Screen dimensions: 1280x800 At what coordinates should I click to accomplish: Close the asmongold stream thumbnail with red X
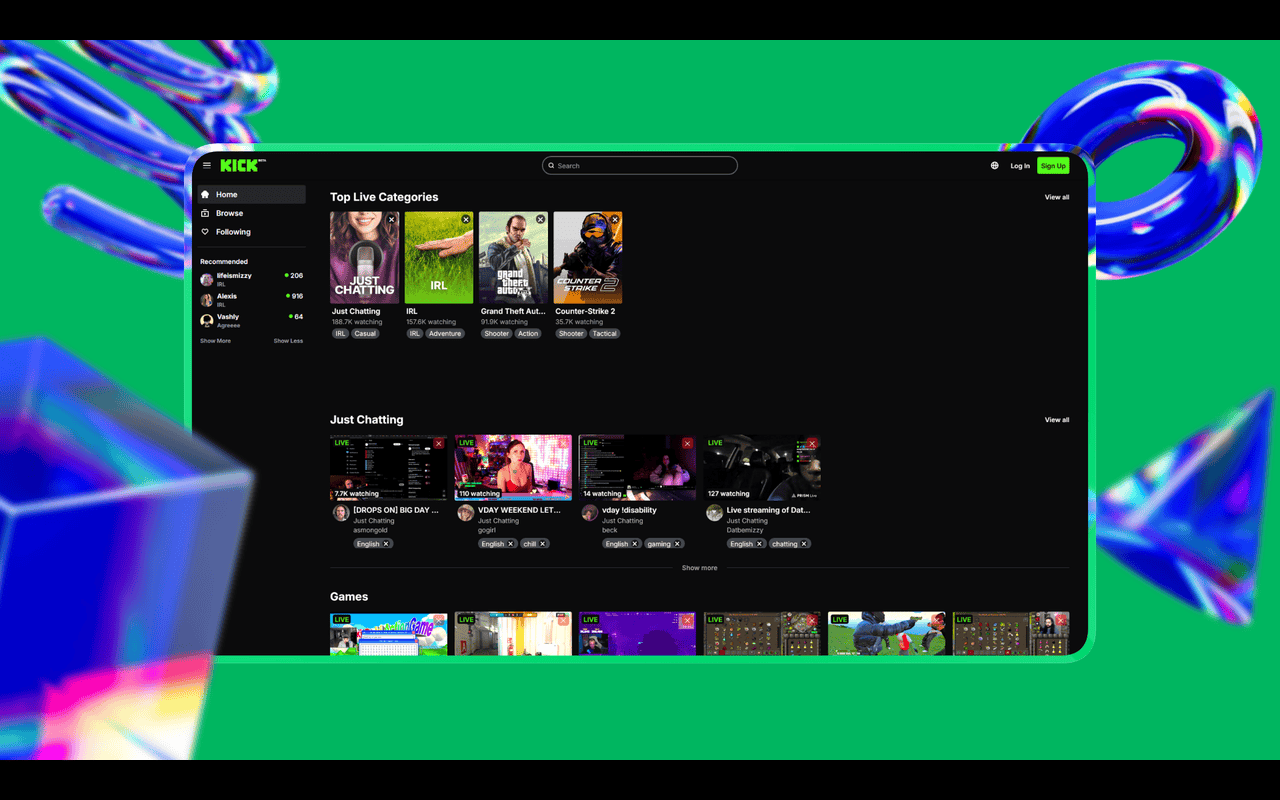coord(439,443)
